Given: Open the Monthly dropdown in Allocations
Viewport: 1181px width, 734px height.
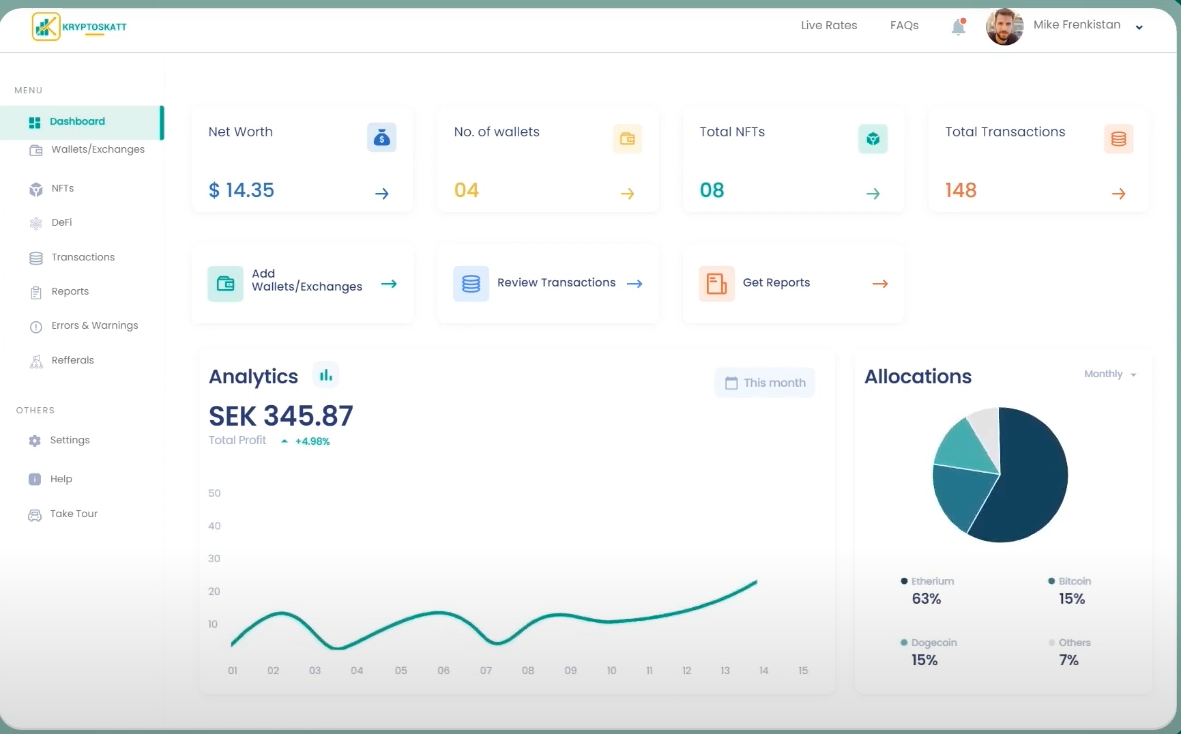Looking at the screenshot, I should click(1109, 374).
